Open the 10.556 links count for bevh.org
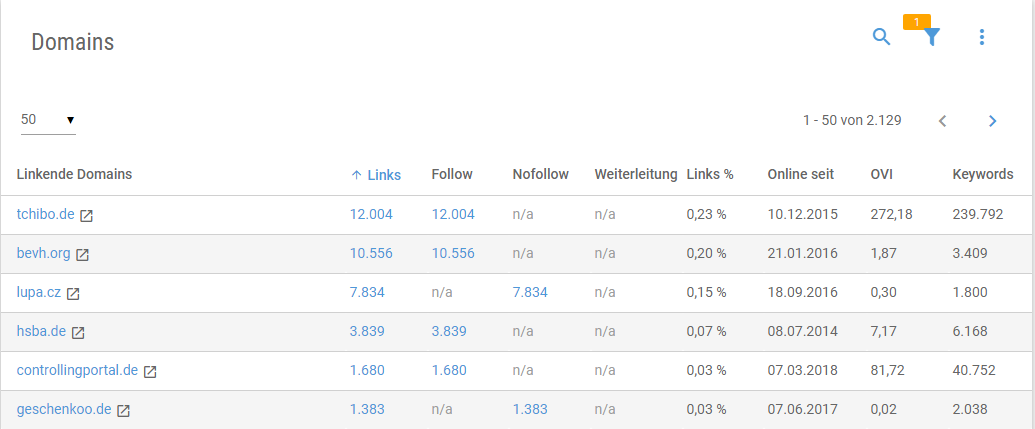Screen dimensions: 1035x429 click(x=371, y=253)
